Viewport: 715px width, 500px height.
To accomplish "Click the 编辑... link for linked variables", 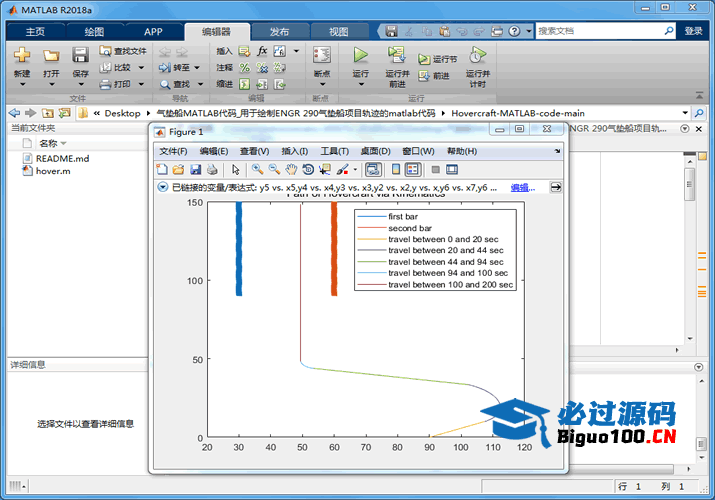I will (523, 187).
